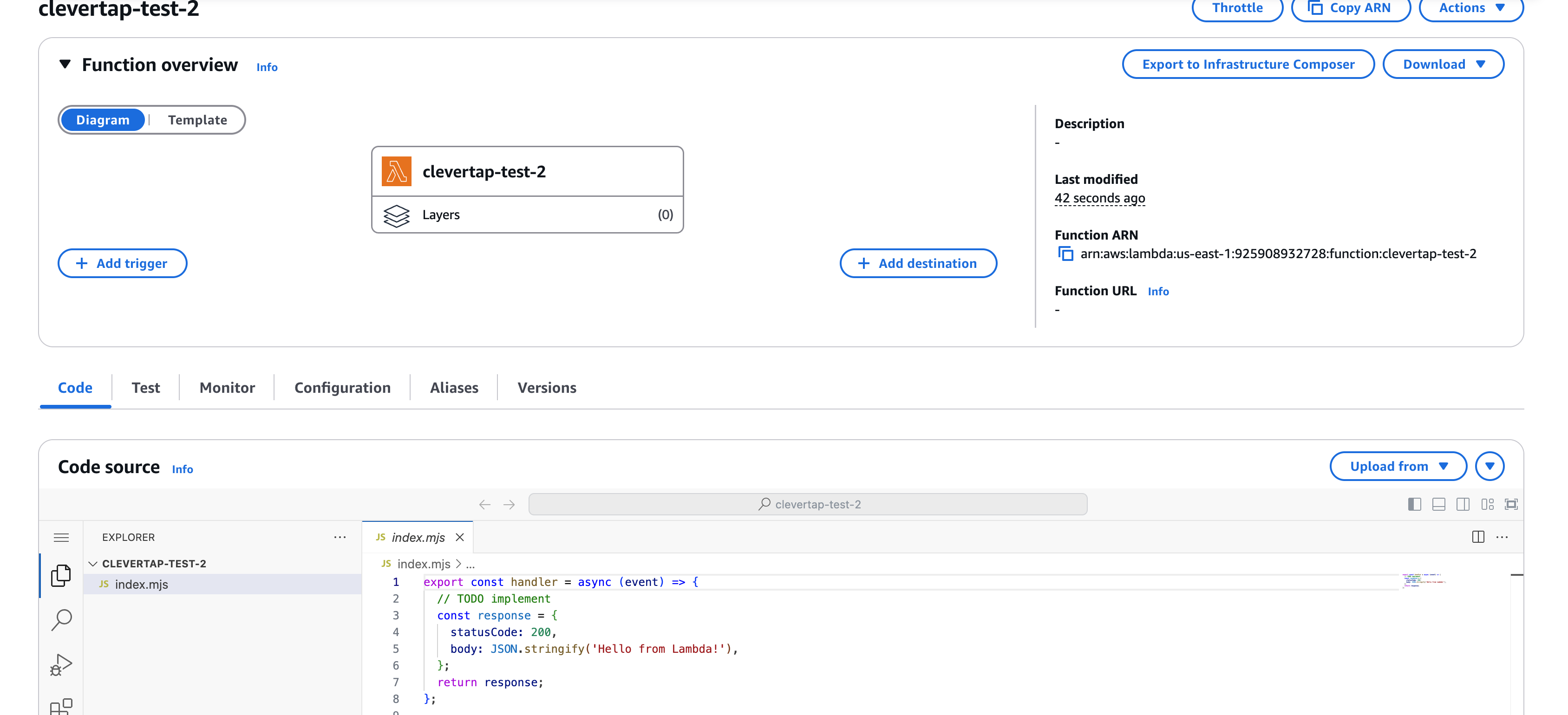Open the Run and Debug sidebar icon
The width and height of the screenshot is (1568, 715).
pyautogui.click(x=61, y=664)
